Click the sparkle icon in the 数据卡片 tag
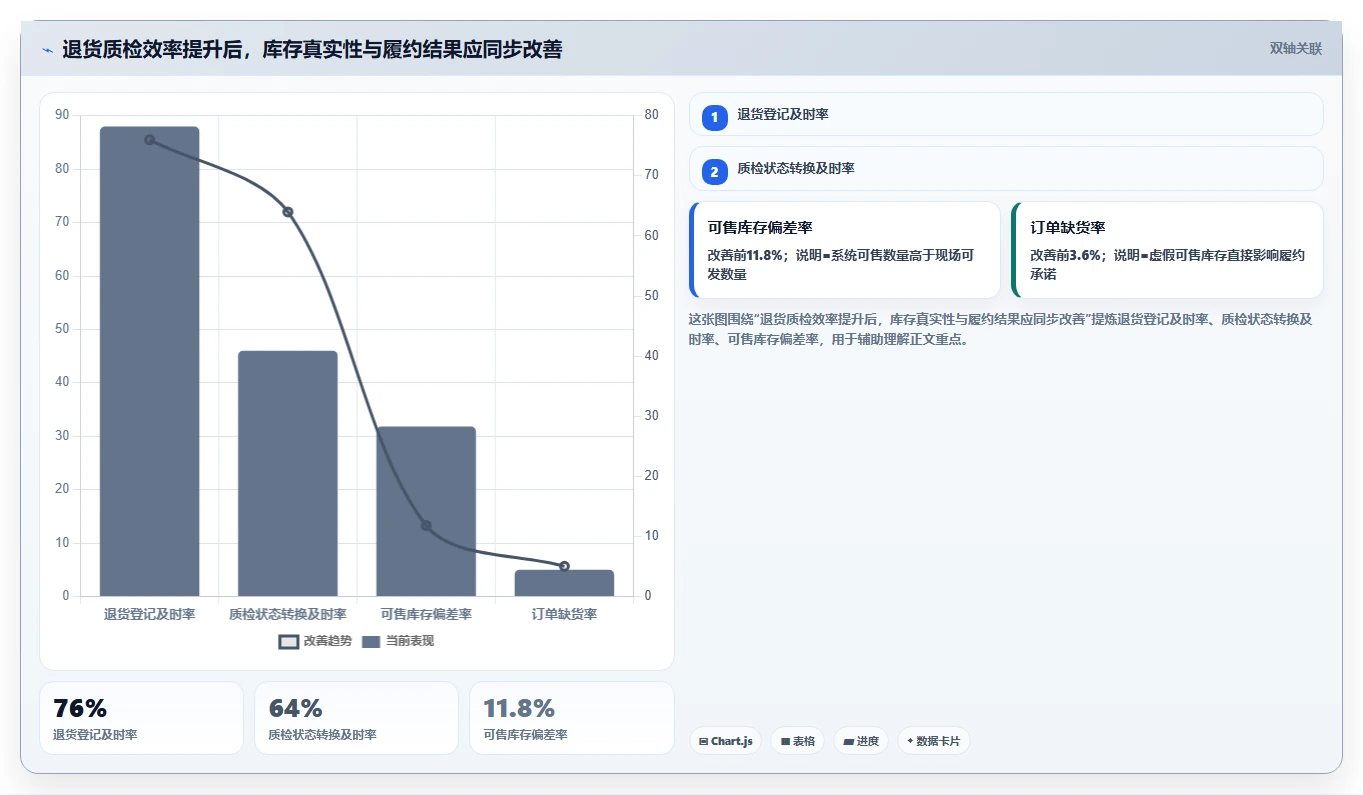The width and height of the screenshot is (1363, 795). (x=910, y=742)
